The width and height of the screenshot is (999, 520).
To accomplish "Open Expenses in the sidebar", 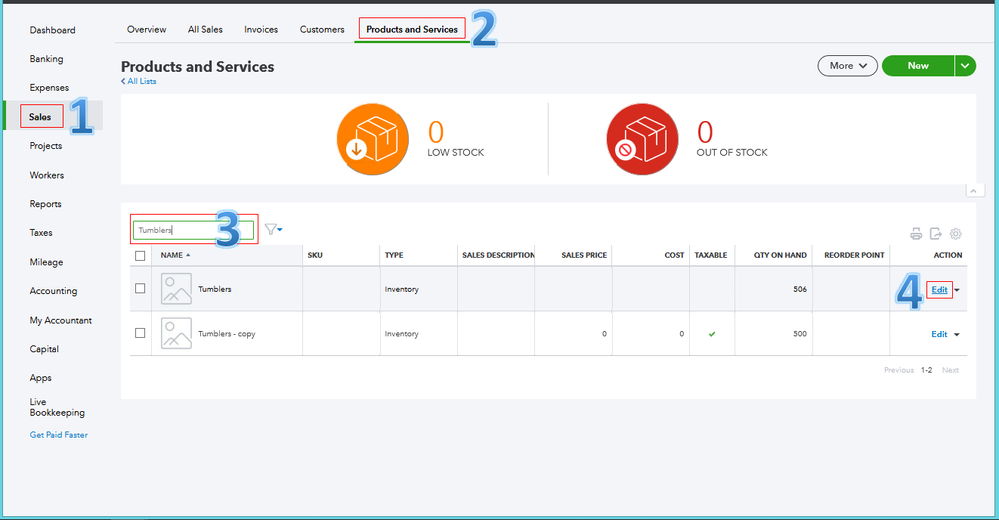I will 49,87.
